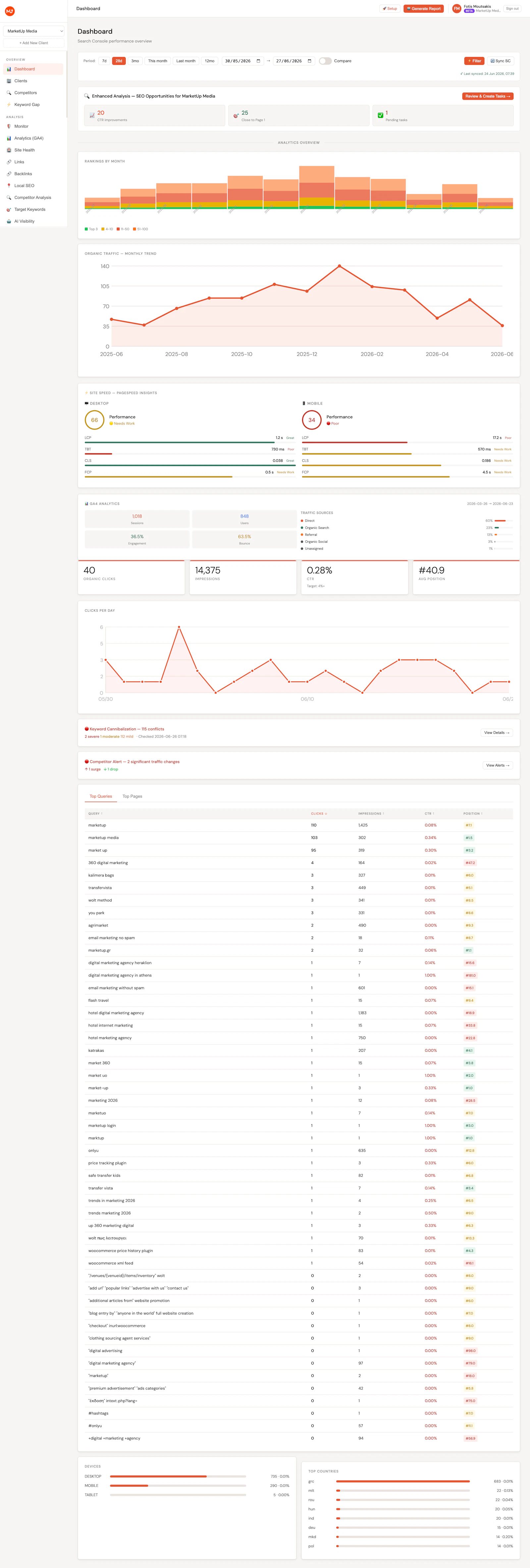Click the Desktop devices progress bar
Image resolution: width=530 pixels, height=1568 pixels.
point(178,1476)
